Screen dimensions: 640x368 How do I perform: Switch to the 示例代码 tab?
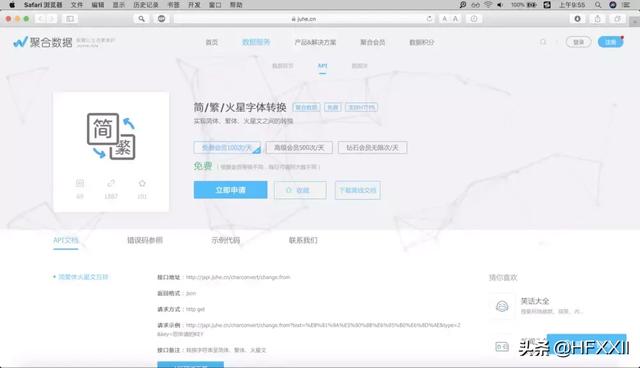click(226, 240)
